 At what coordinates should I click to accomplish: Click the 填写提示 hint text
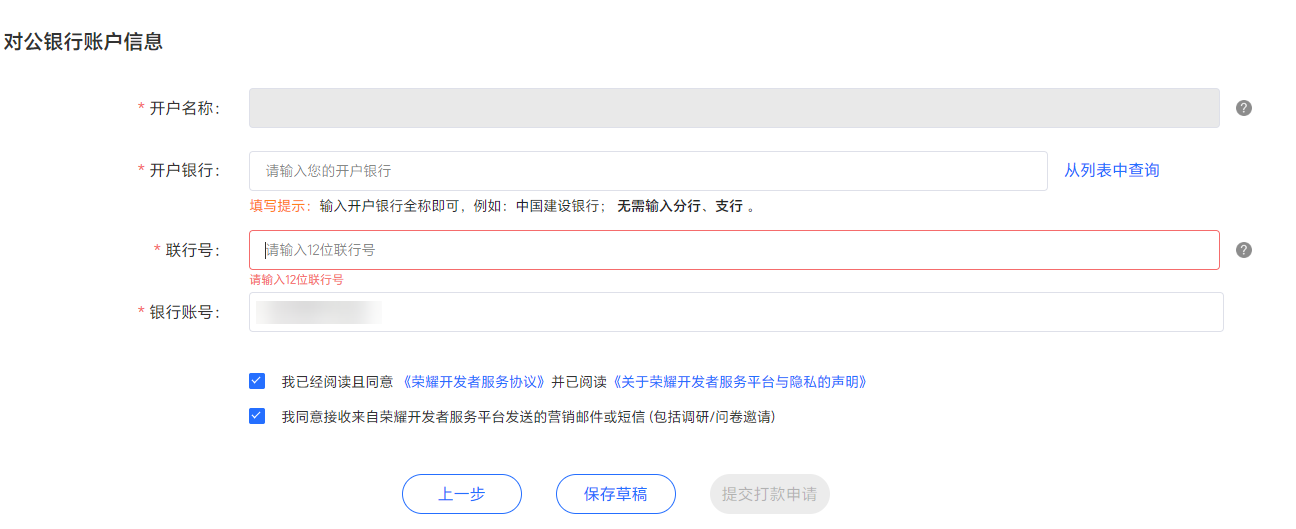pos(281,206)
